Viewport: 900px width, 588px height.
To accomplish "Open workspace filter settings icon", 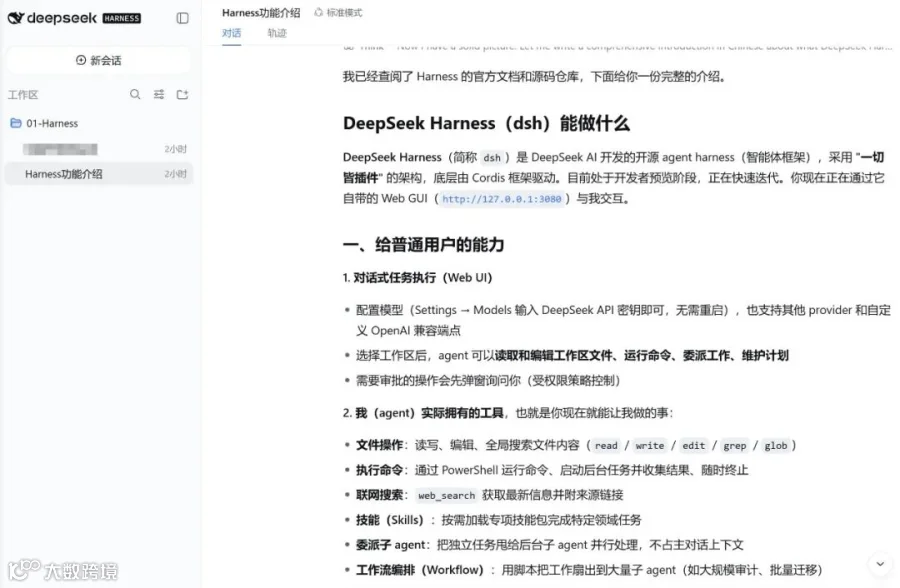I will tap(159, 94).
